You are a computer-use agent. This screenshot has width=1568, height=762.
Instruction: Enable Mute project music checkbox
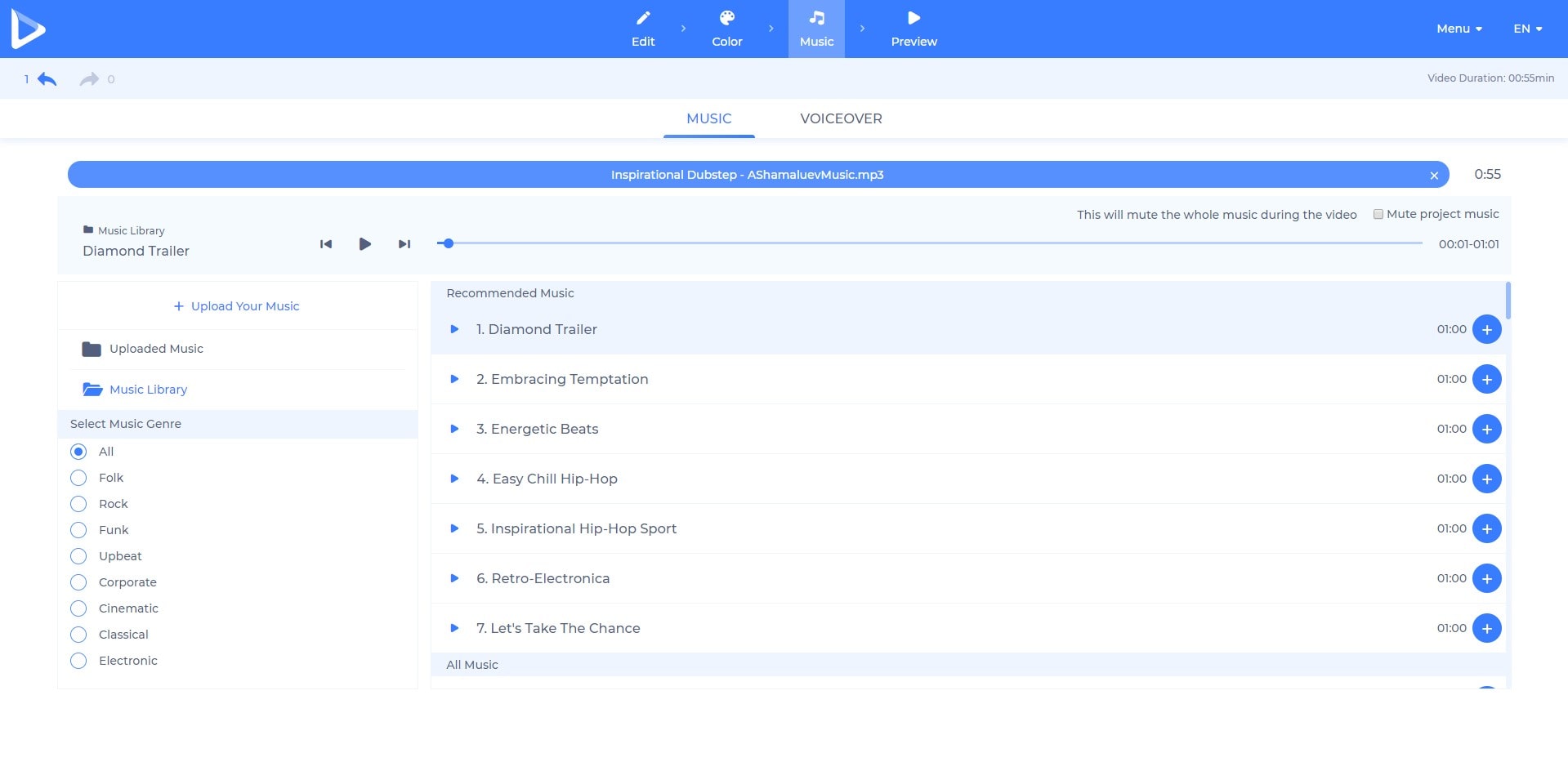1378,214
